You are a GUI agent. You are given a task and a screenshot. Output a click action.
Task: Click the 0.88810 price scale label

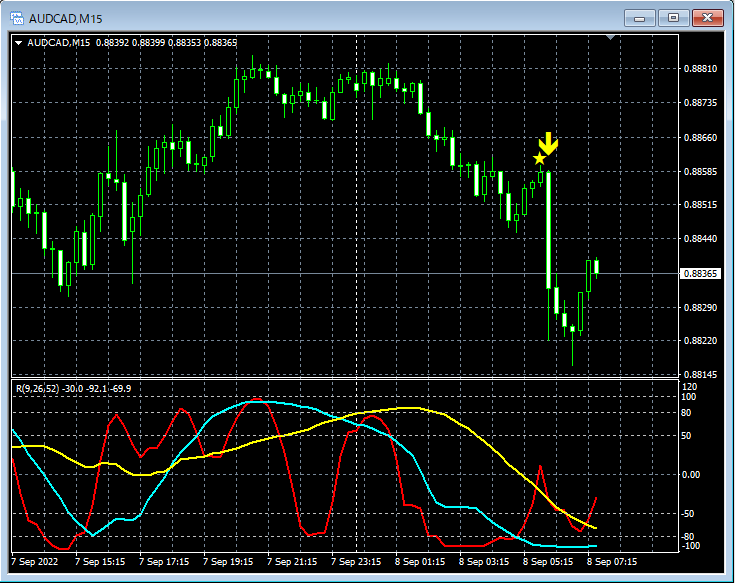click(700, 69)
